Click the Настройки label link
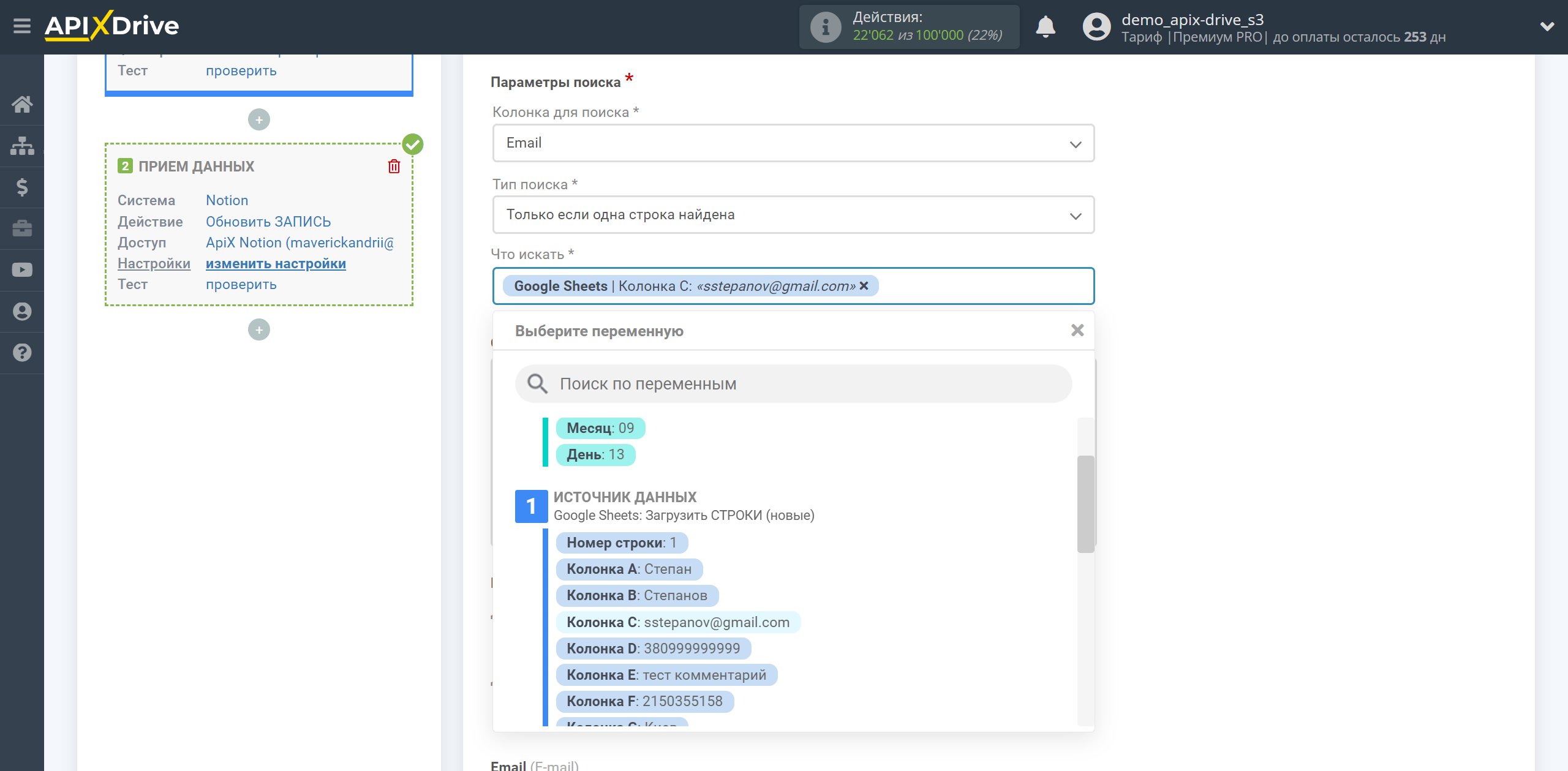1568x771 pixels. pos(154,263)
